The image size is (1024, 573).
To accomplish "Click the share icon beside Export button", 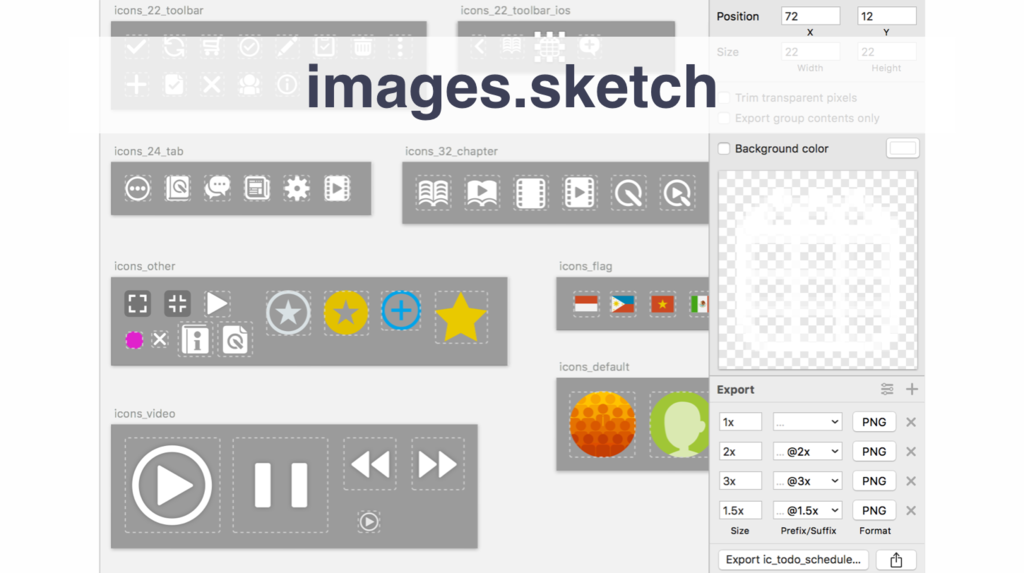I will (x=896, y=559).
